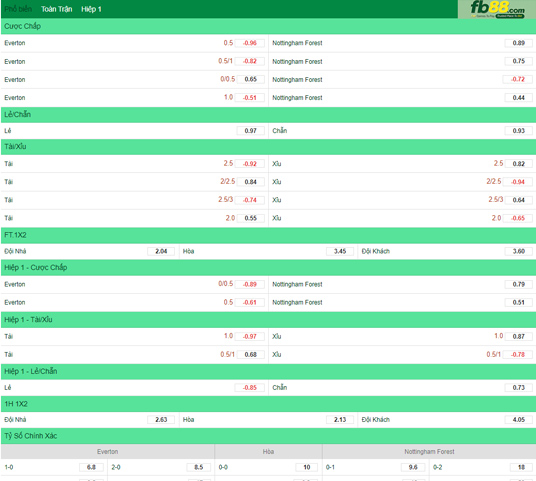Select Tài 2.5/3 odds -0.74

pyautogui.click(x=250, y=200)
